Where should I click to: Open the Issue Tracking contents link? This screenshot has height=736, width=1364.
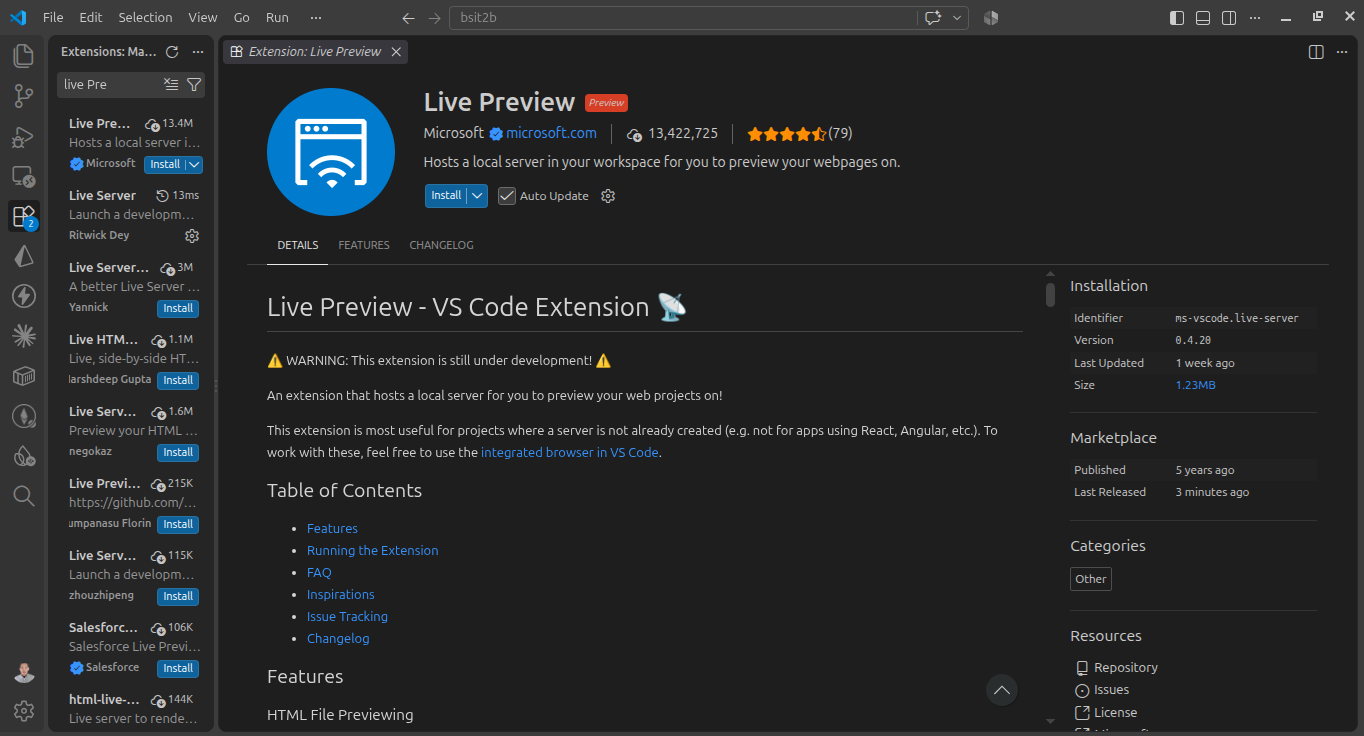tap(347, 617)
